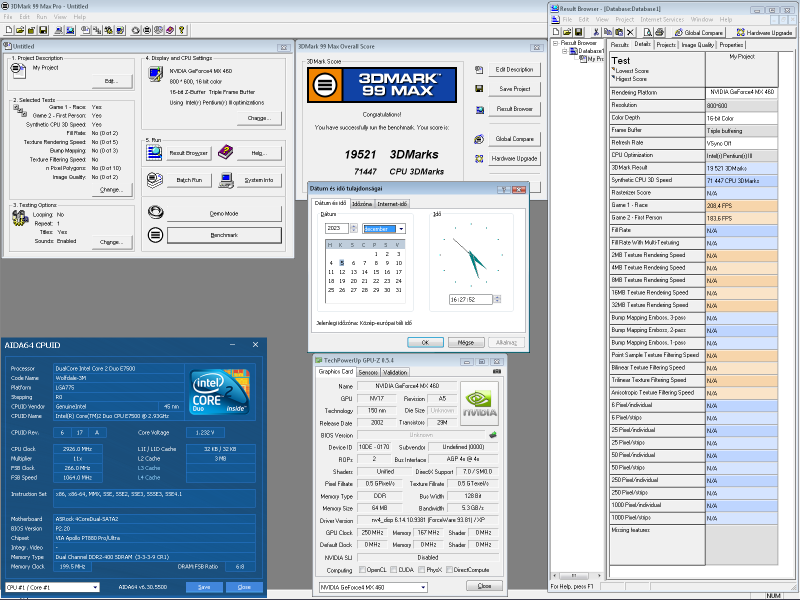Switch to Internet-idő tab in date dialog
Viewport: 800px width, 600px height.
392,204
